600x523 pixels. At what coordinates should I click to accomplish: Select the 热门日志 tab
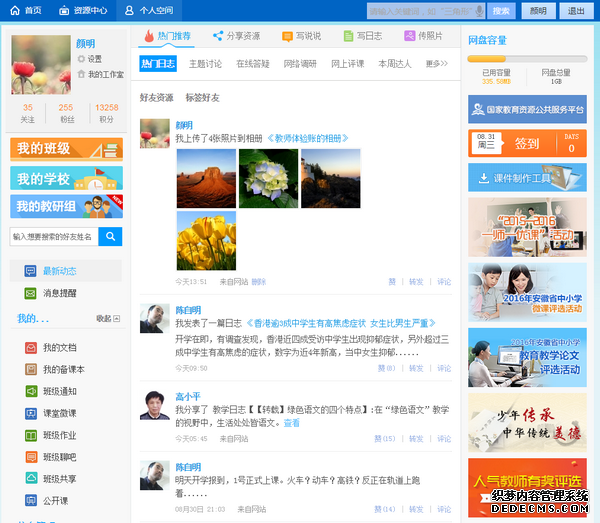click(x=158, y=64)
